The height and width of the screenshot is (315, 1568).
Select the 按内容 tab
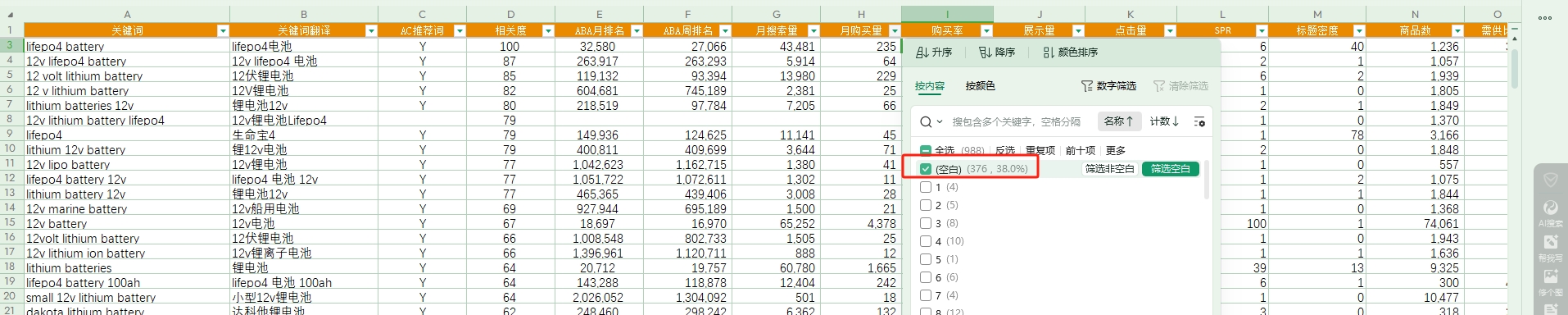[x=930, y=86]
